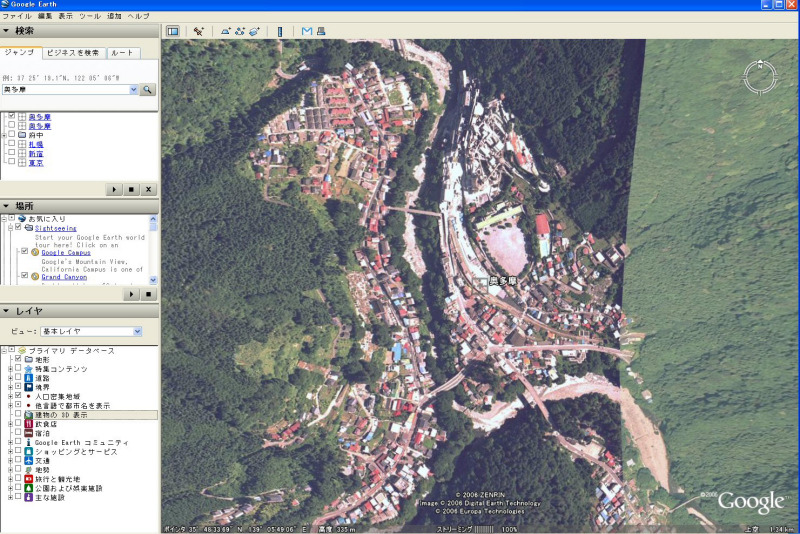Viewport: 800px width, 534px height.
Task: Toggle the sidebar panel icon in toolbar
Action: pyautogui.click(x=173, y=31)
